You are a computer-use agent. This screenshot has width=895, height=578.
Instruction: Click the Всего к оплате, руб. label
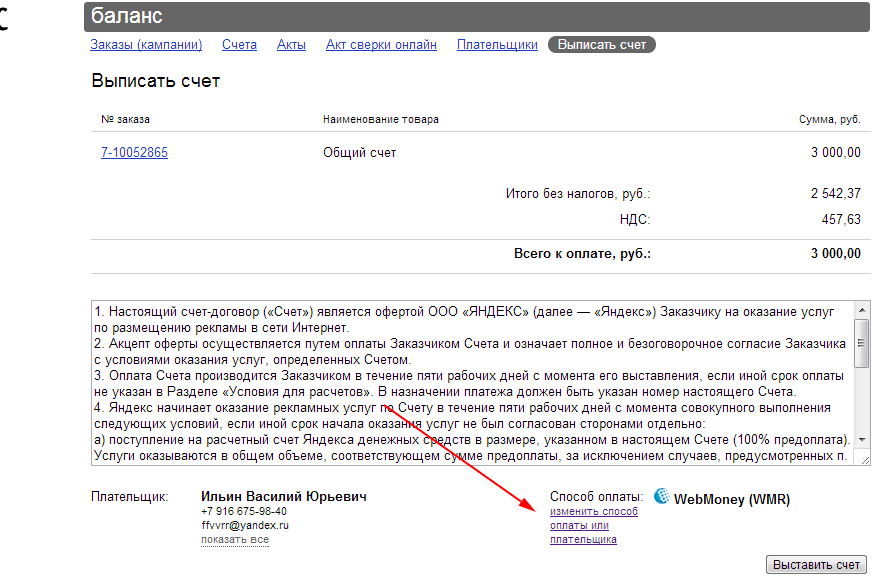582,254
